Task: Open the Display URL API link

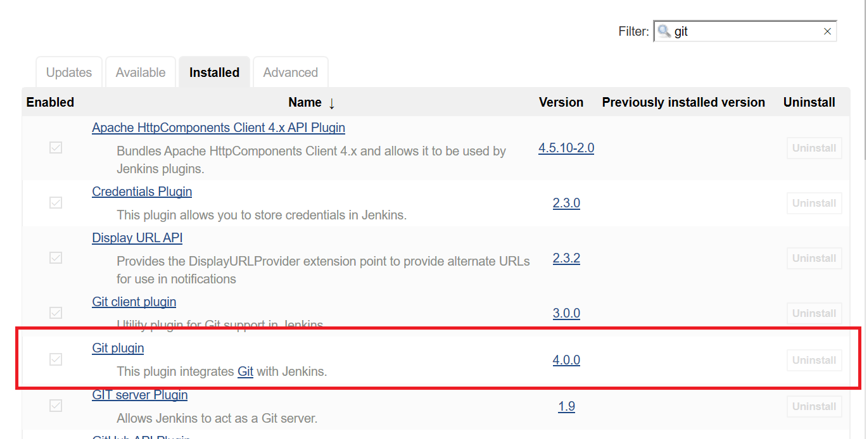Action: 137,238
